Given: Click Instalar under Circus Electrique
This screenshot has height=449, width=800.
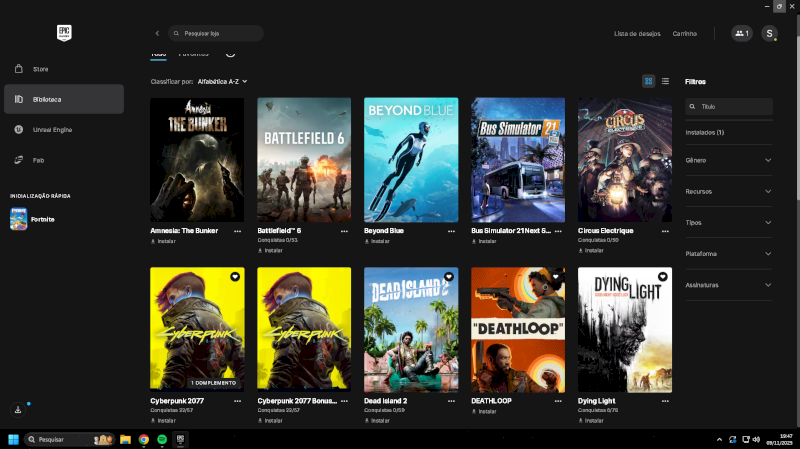Looking at the screenshot, I should 591,251.
